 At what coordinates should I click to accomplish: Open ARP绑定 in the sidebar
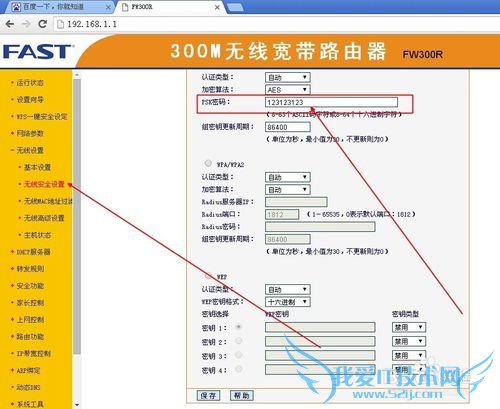click(28, 370)
